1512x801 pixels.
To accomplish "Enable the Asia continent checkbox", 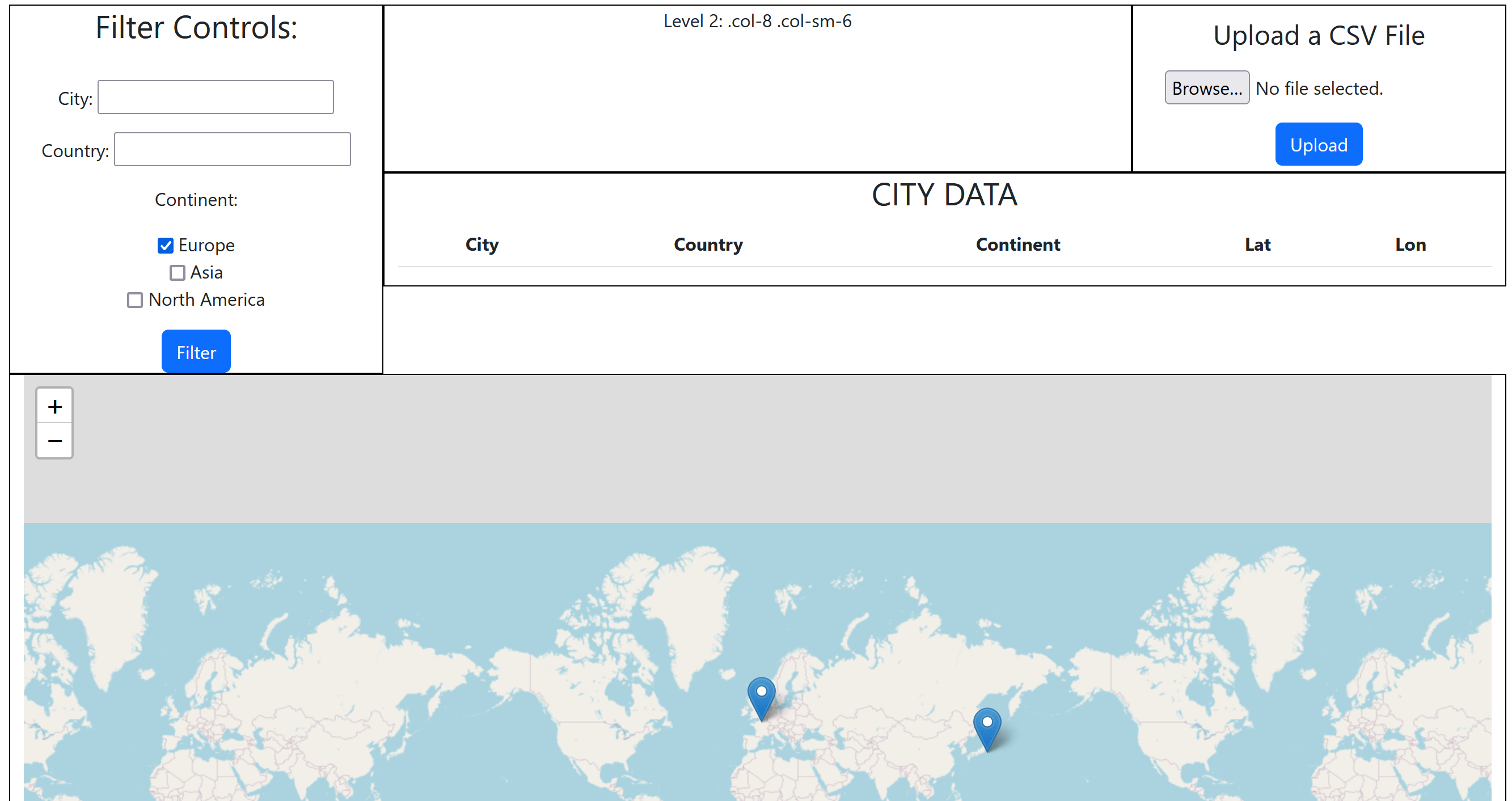I will [x=178, y=273].
